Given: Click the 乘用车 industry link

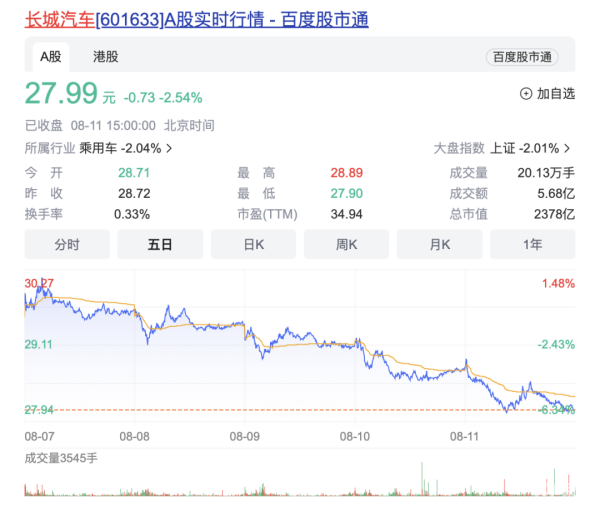Looking at the screenshot, I should coord(98,148).
